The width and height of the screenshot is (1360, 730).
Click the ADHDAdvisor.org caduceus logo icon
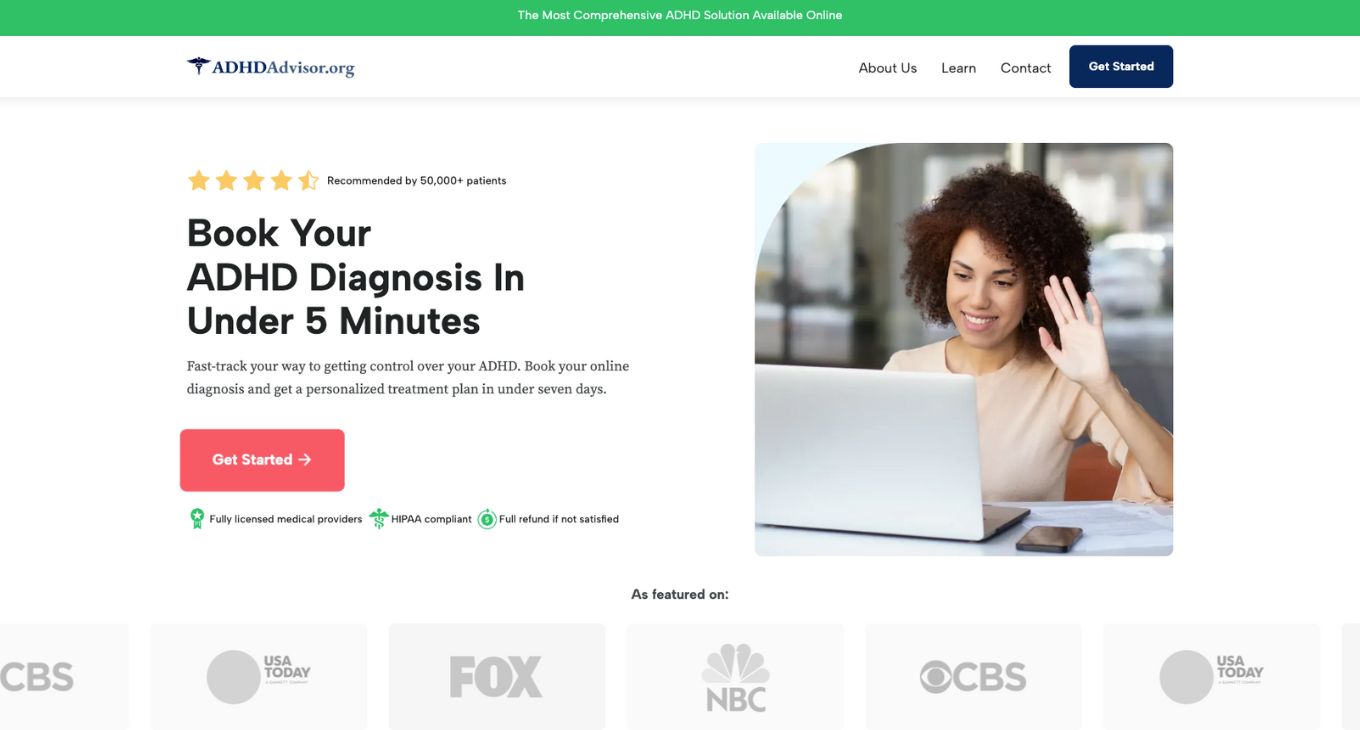[x=198, y=66]
